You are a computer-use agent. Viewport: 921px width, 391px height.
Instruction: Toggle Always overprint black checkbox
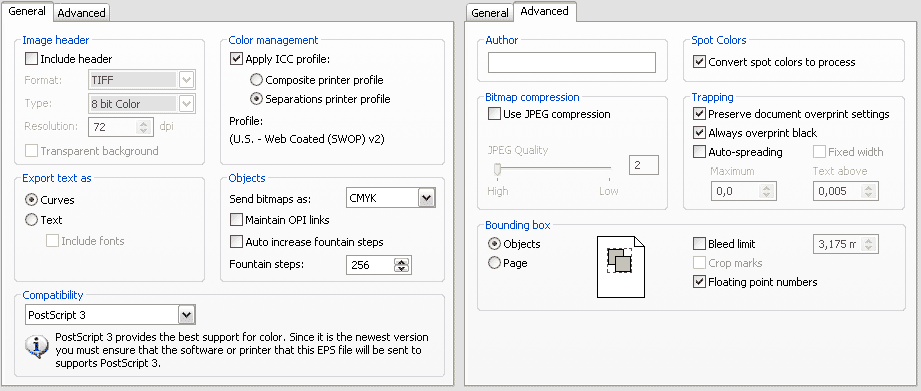tap(699, 133)
